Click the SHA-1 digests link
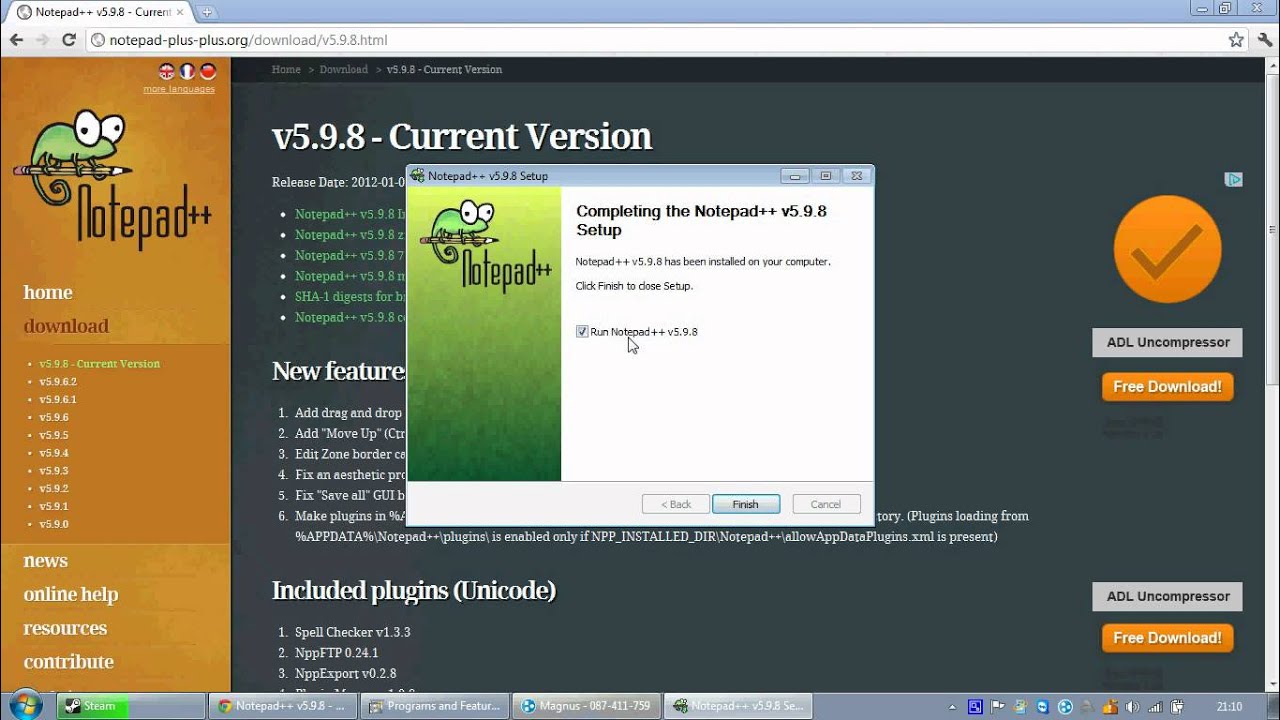The image size is (1280, 720). (x=350, y=297)
